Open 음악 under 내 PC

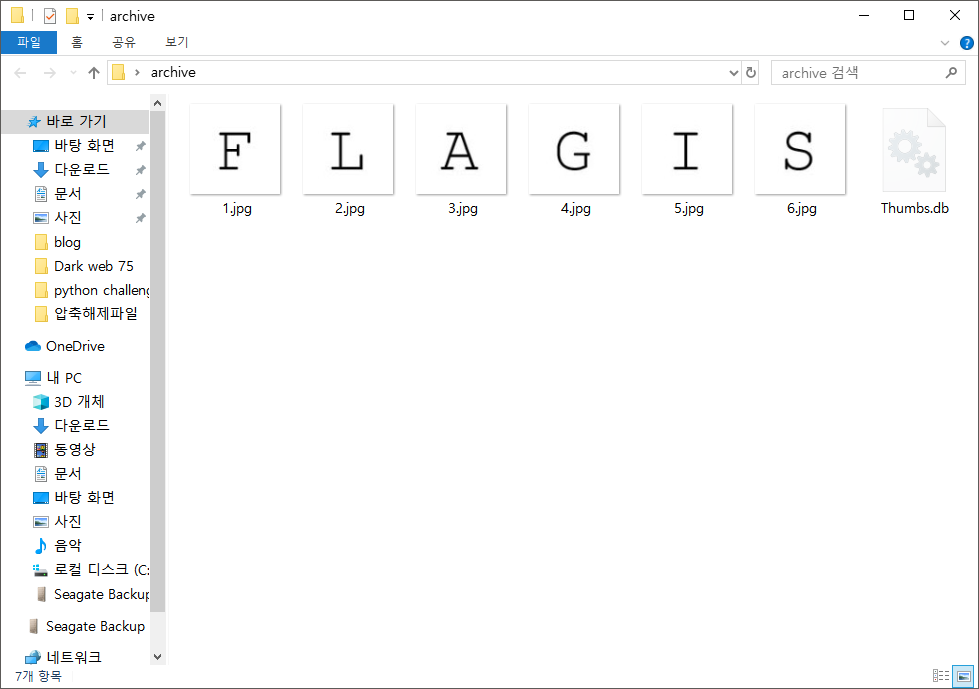68,545
